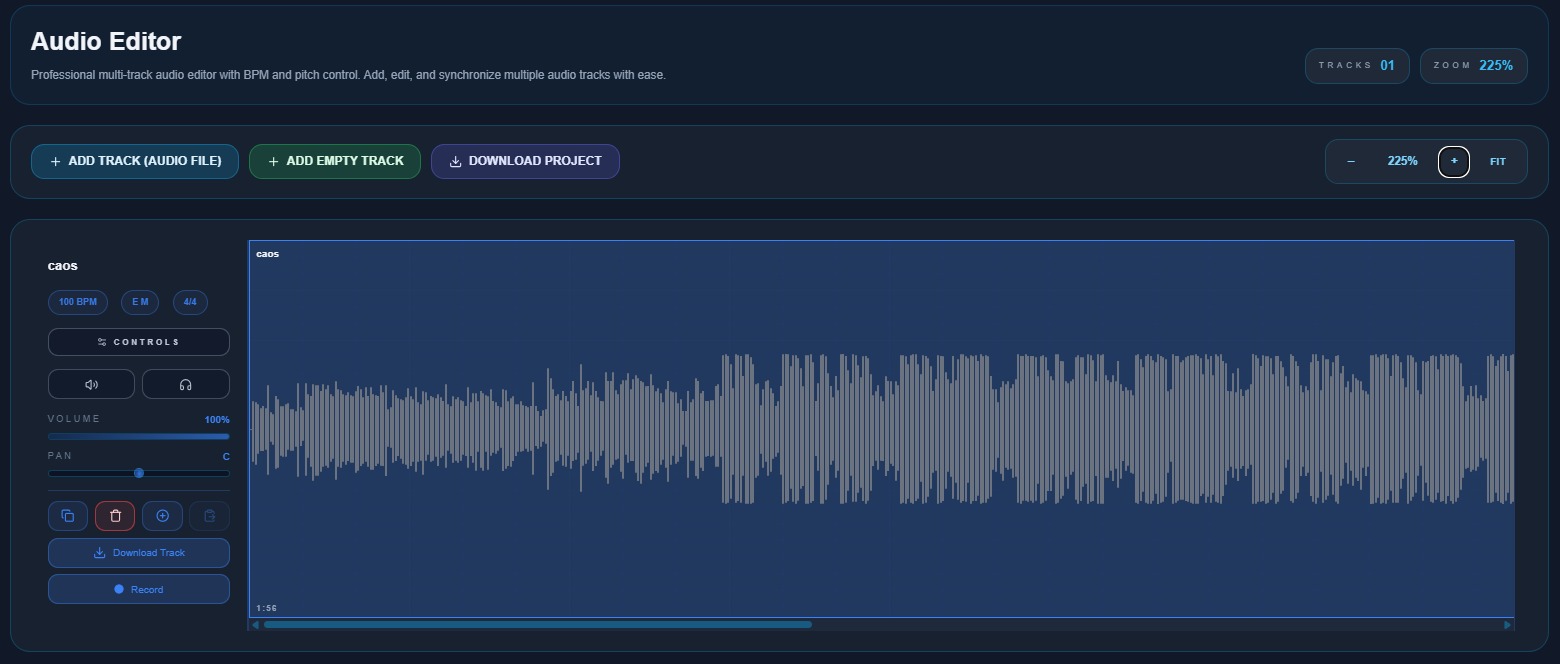1560x664 pixels.
Task: Click the Fit zoom button
Action: pos(1497,161)
